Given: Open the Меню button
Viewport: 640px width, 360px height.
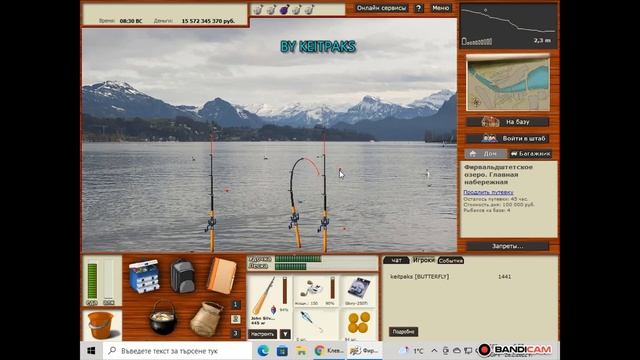Looking at the screenshot, I should 440,8.
